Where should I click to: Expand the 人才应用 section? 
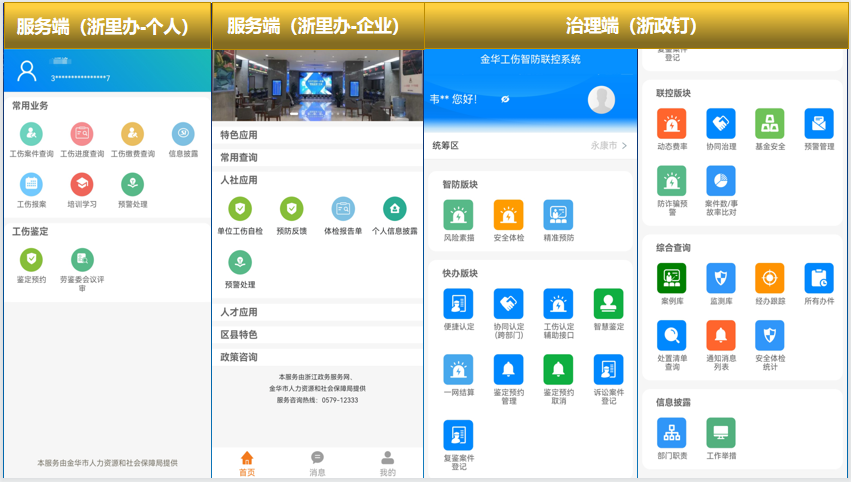pyautogui.click(x=317, y=312)
